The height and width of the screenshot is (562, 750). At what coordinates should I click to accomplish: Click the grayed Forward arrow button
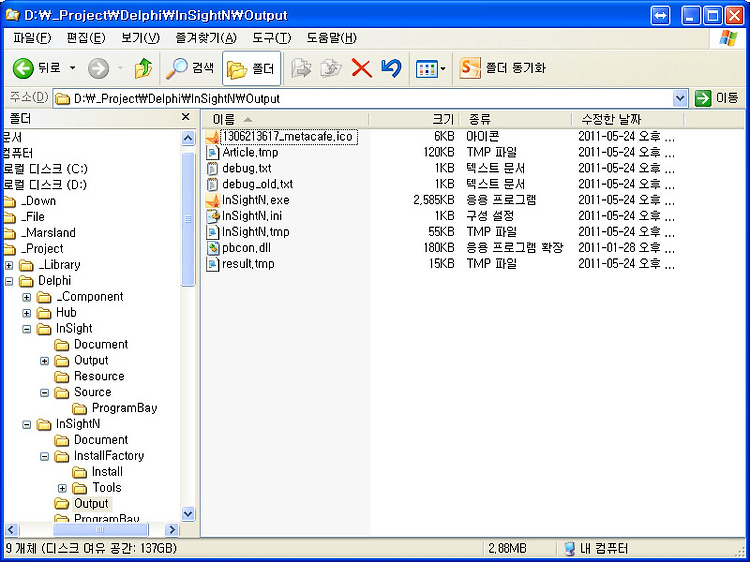point(99,68)
